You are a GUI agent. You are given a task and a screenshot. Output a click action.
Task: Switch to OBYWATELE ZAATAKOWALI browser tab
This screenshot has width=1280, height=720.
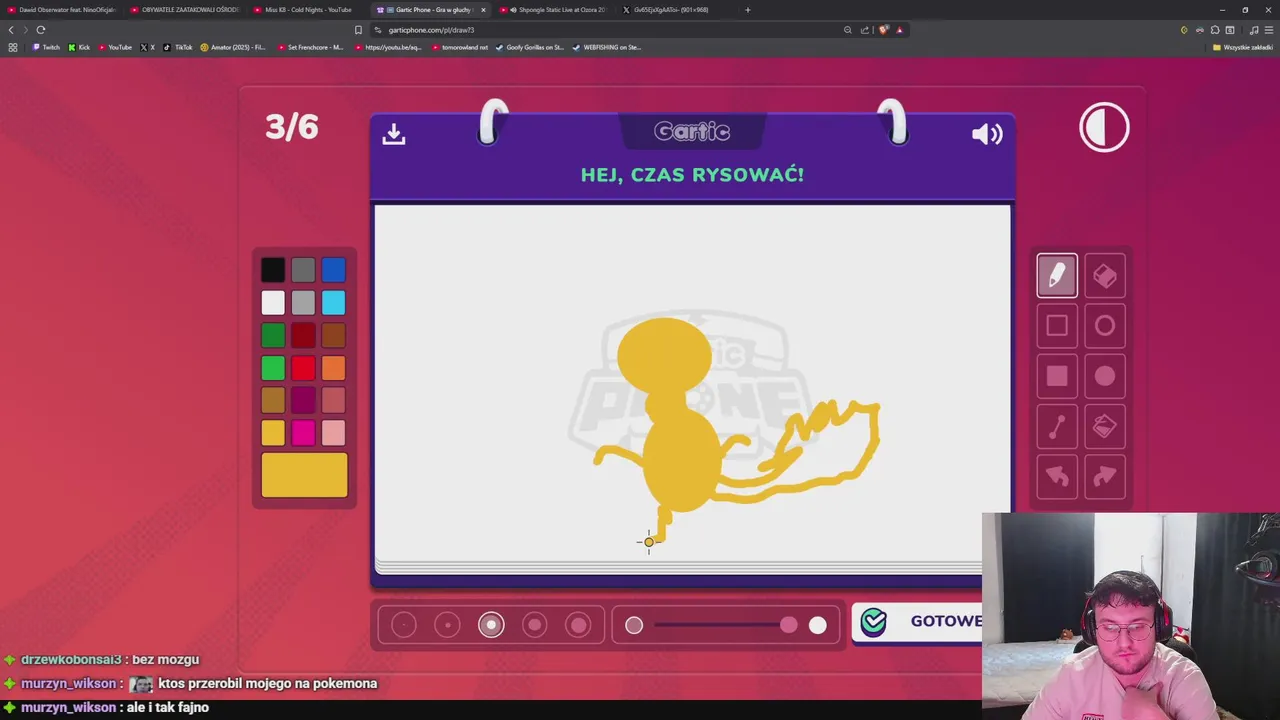pos(185,10)
